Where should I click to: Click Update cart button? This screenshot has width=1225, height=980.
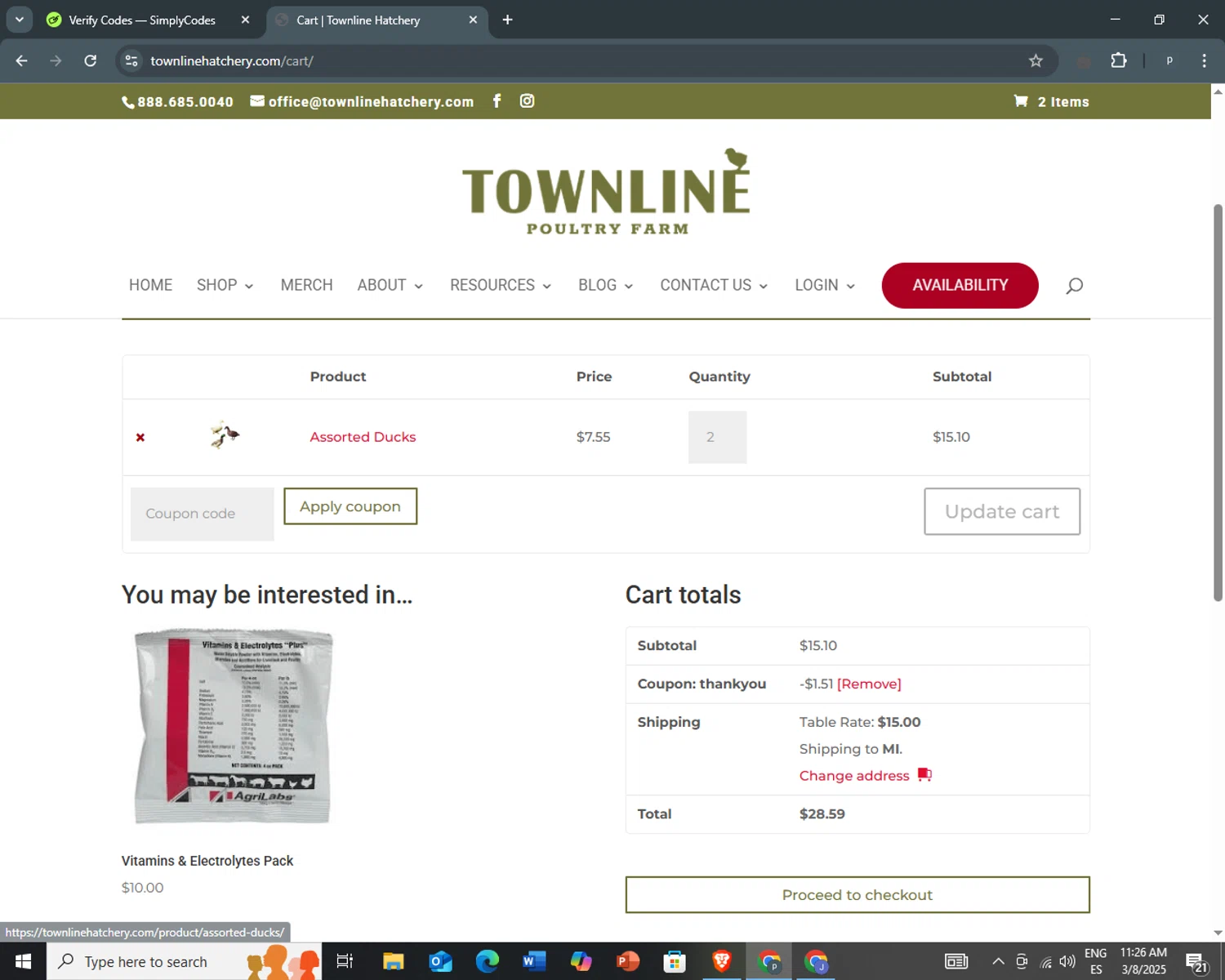coord(1002,511)
